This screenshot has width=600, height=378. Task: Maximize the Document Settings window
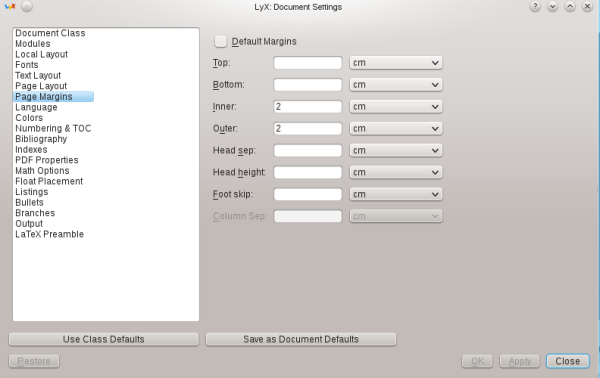(x=570, y=7)
